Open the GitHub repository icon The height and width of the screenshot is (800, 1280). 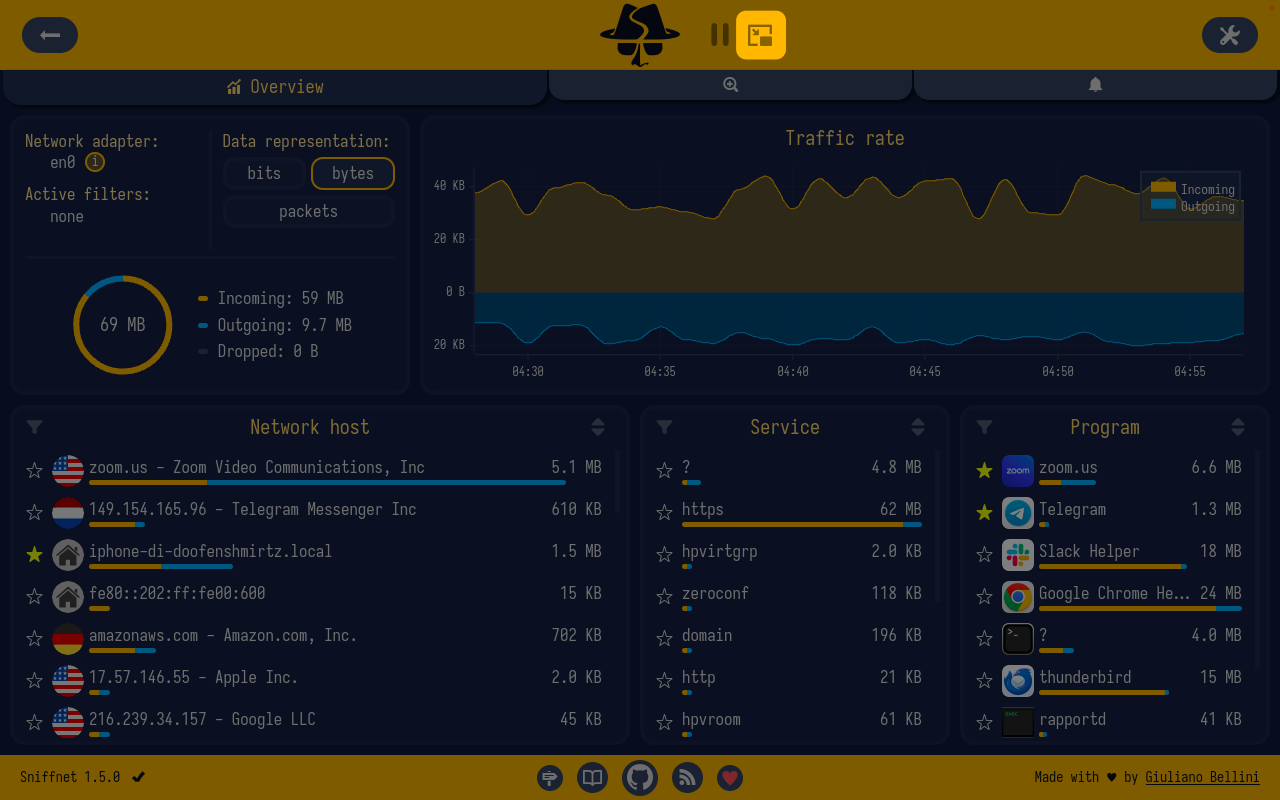[640, 777]
